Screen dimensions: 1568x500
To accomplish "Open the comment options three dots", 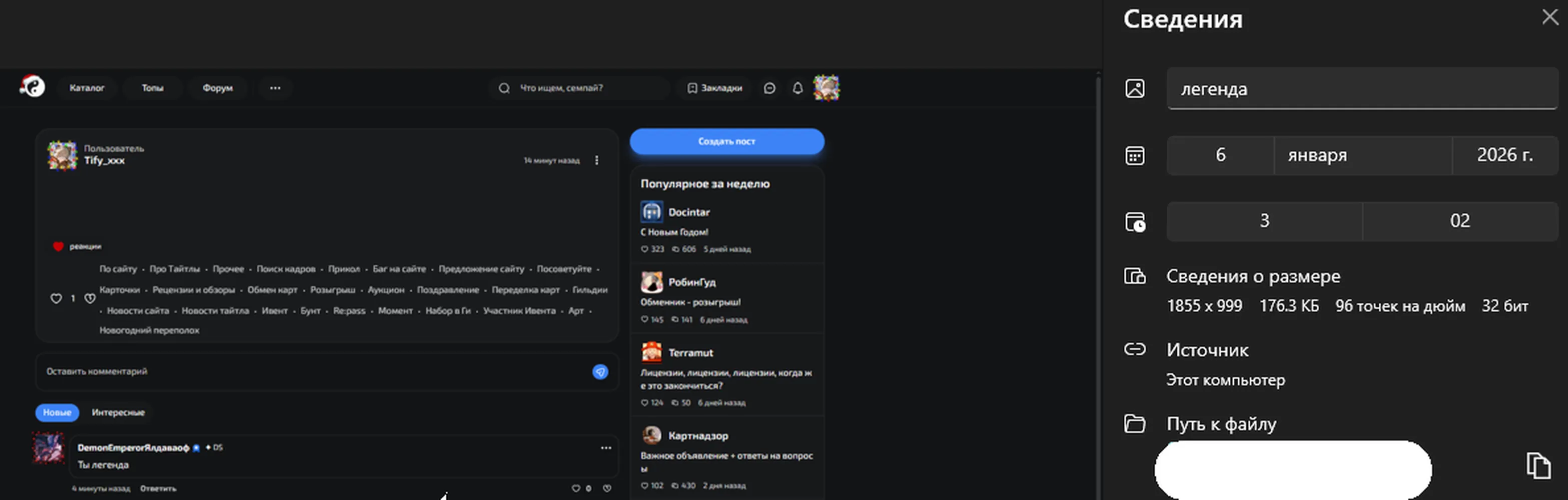I will (606, 448).
